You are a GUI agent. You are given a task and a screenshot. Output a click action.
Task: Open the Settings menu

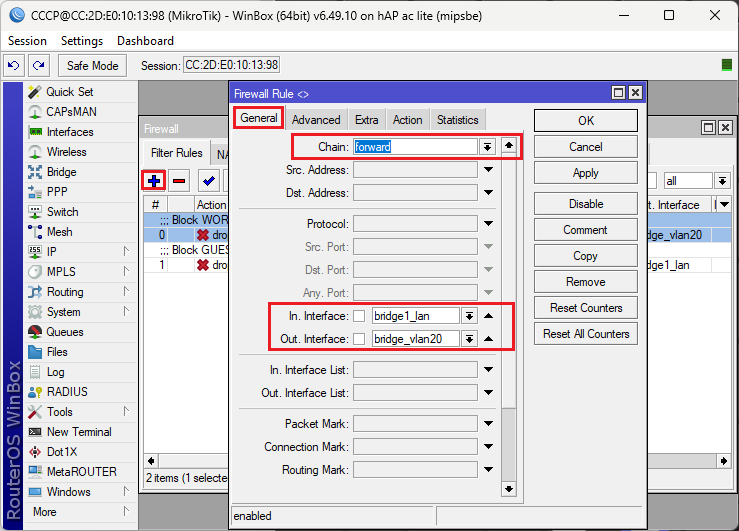[82, 41]
